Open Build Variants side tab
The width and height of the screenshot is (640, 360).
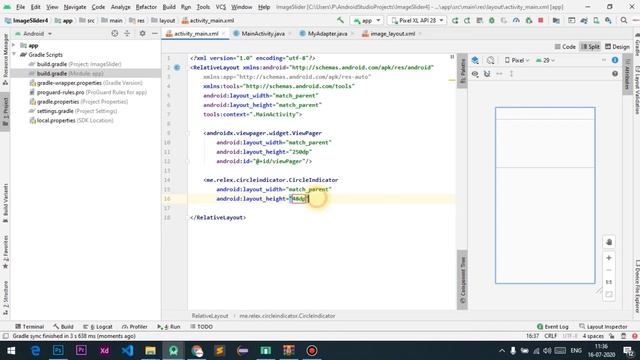tap(5, 203)
